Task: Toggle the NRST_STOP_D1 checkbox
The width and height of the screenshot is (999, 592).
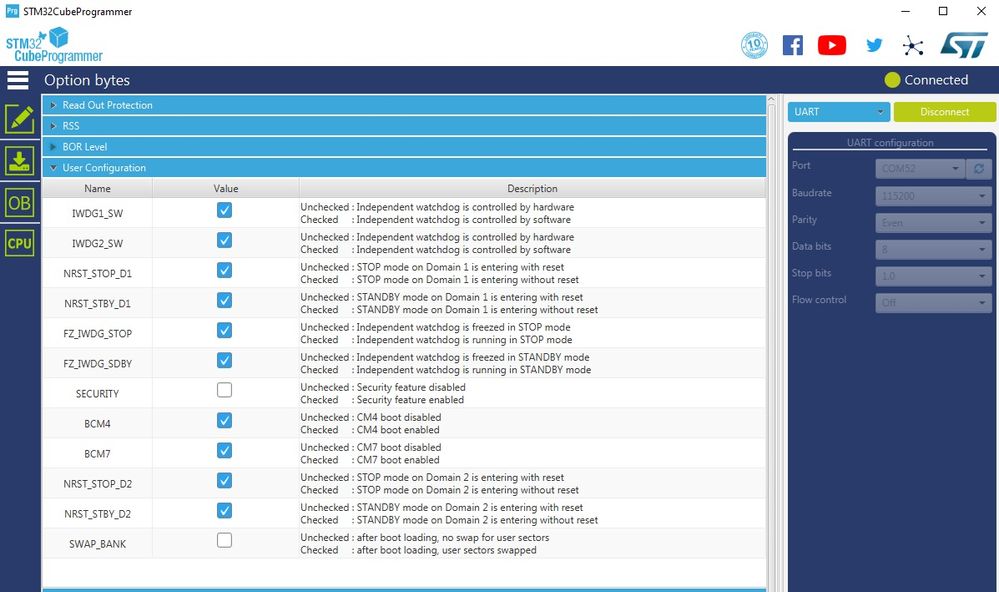Action: click(x=224, y=270)
